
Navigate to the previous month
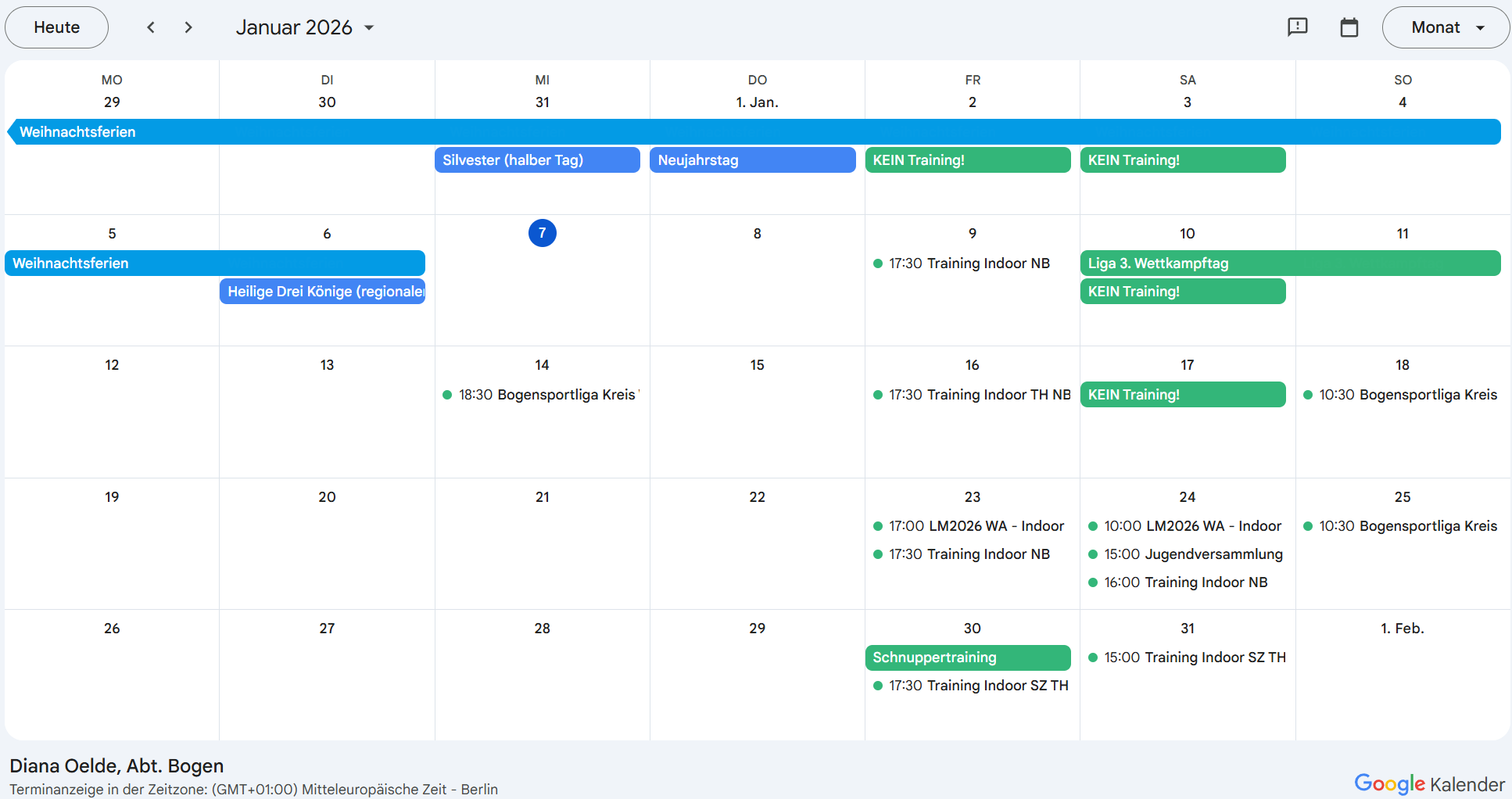(x=150, y=27)
